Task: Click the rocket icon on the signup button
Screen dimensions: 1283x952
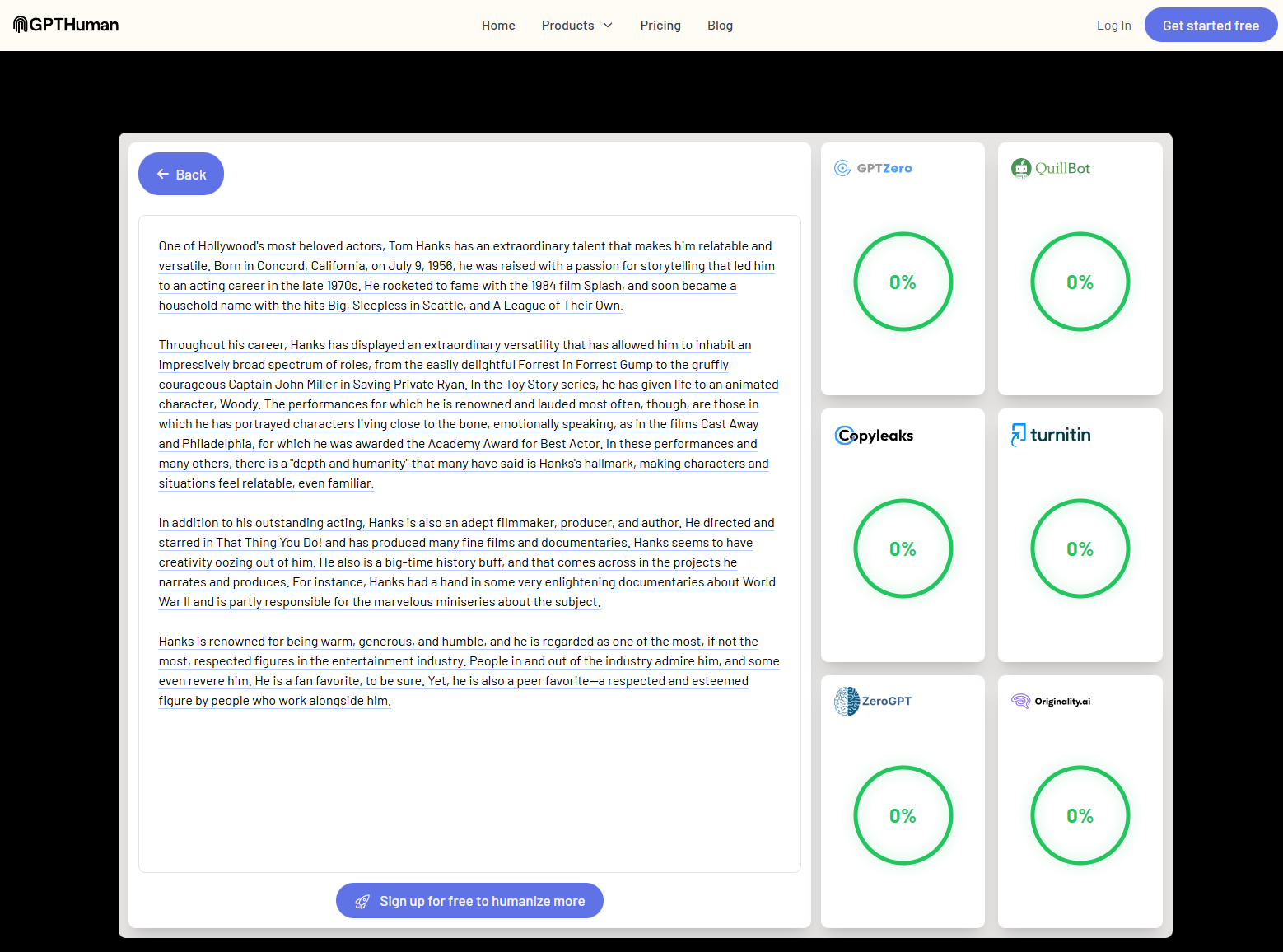Action: [x=362, y=901]
